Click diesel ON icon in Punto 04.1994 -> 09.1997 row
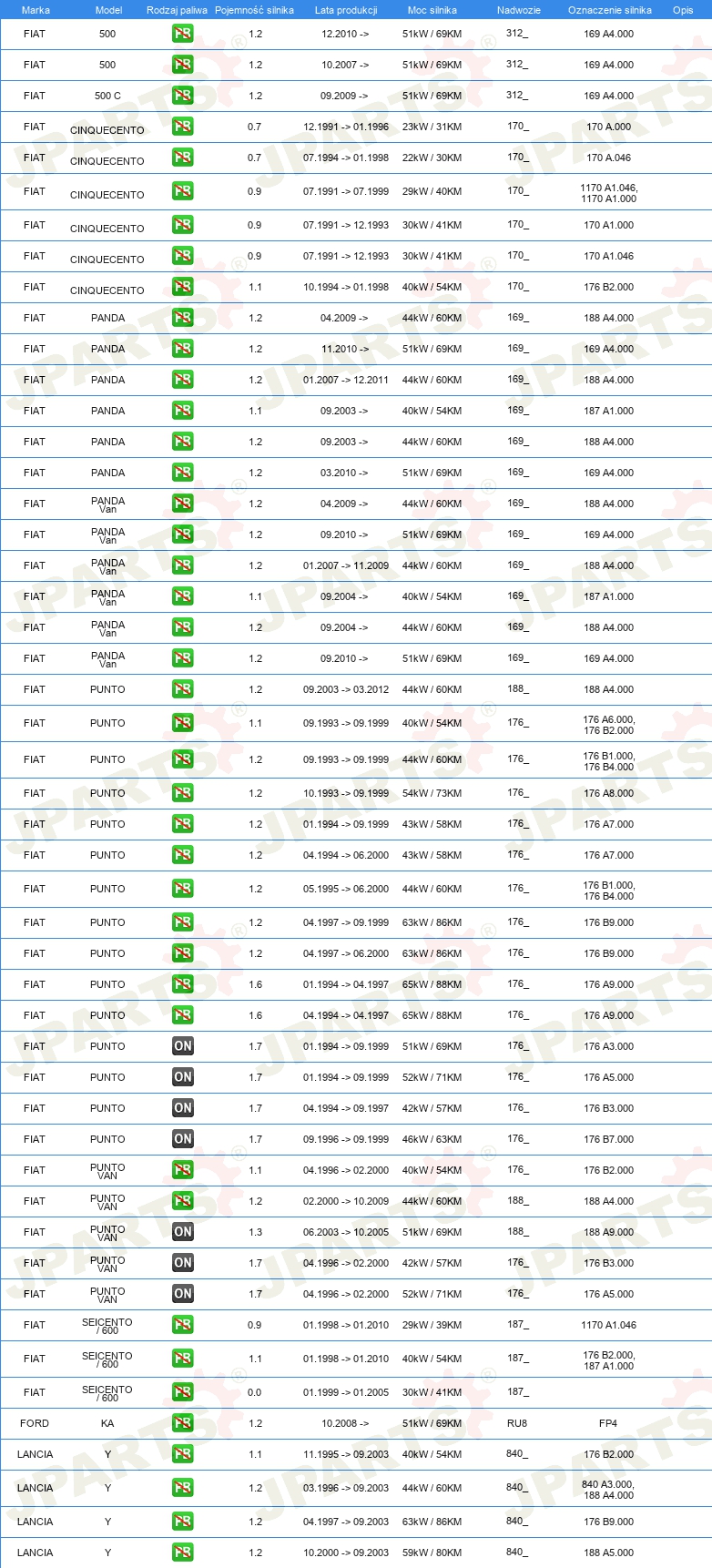Screen dimensions: 712x1568 (x=183, y=1108)
